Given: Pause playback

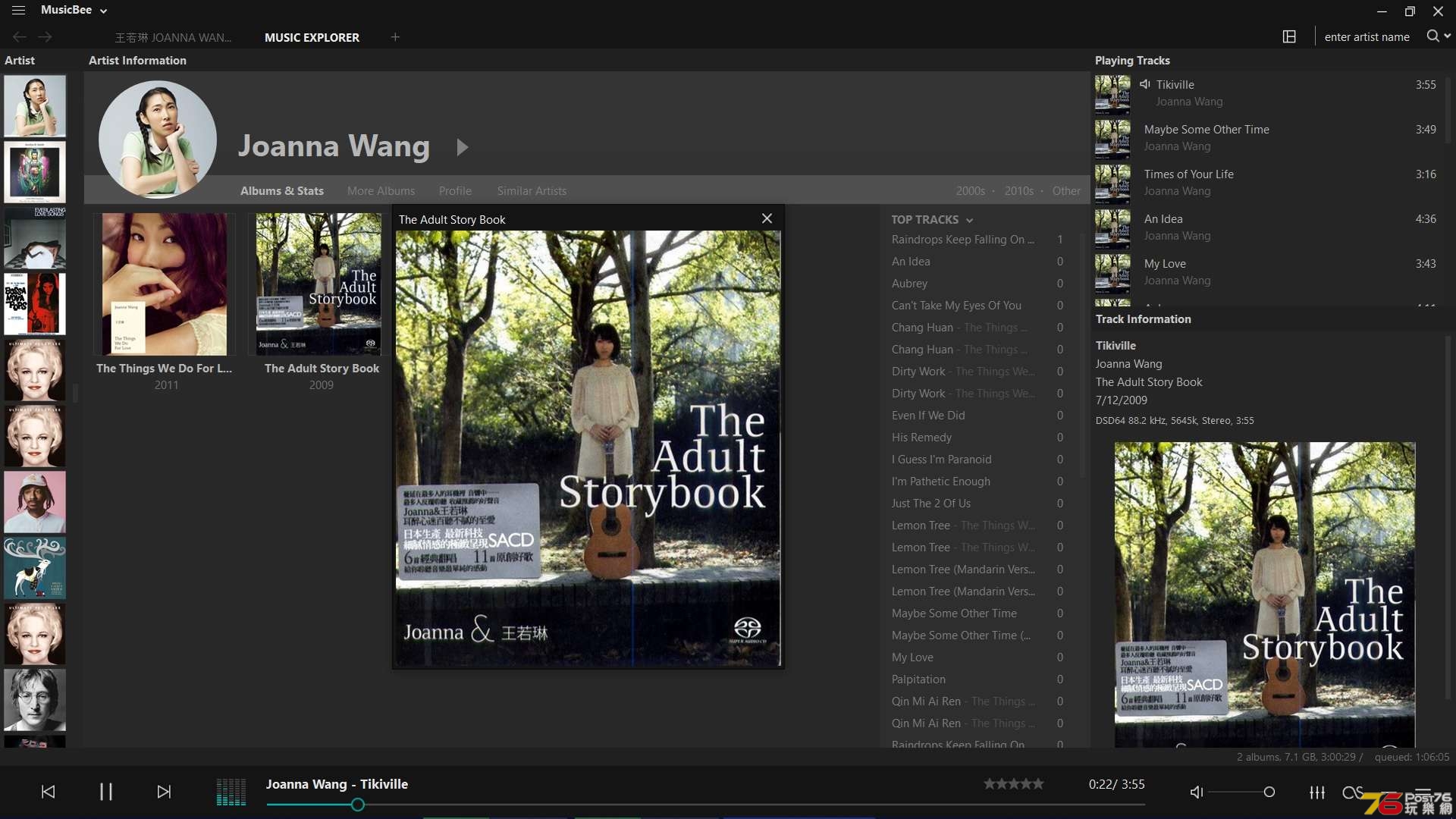Looking at the screenshot, I should (x=106, y=792).
